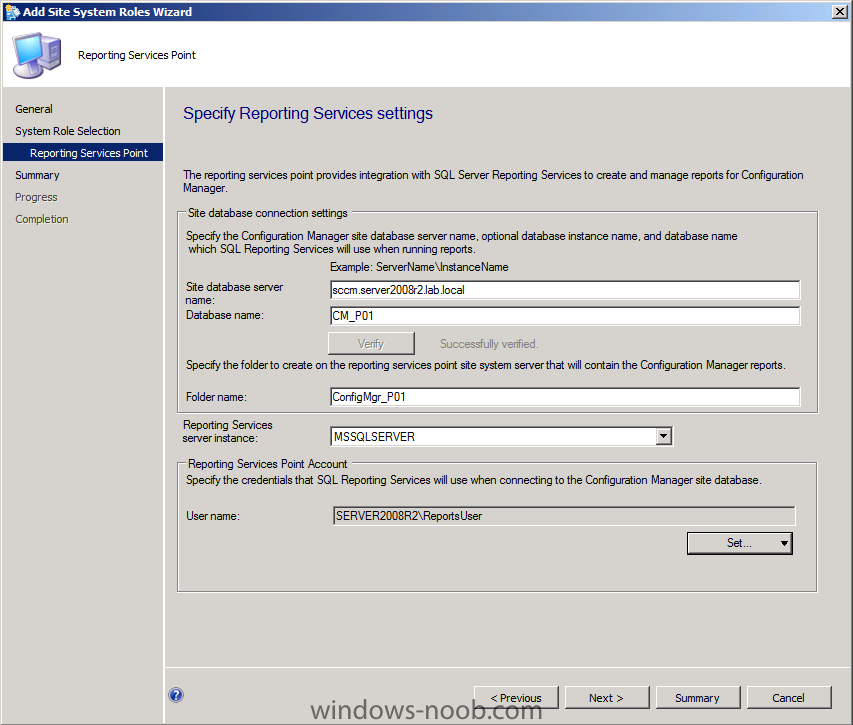This screenshot has height=725, width=853.
Task: Open the Set... account dropdown button
Action: (x=739, y=543)
